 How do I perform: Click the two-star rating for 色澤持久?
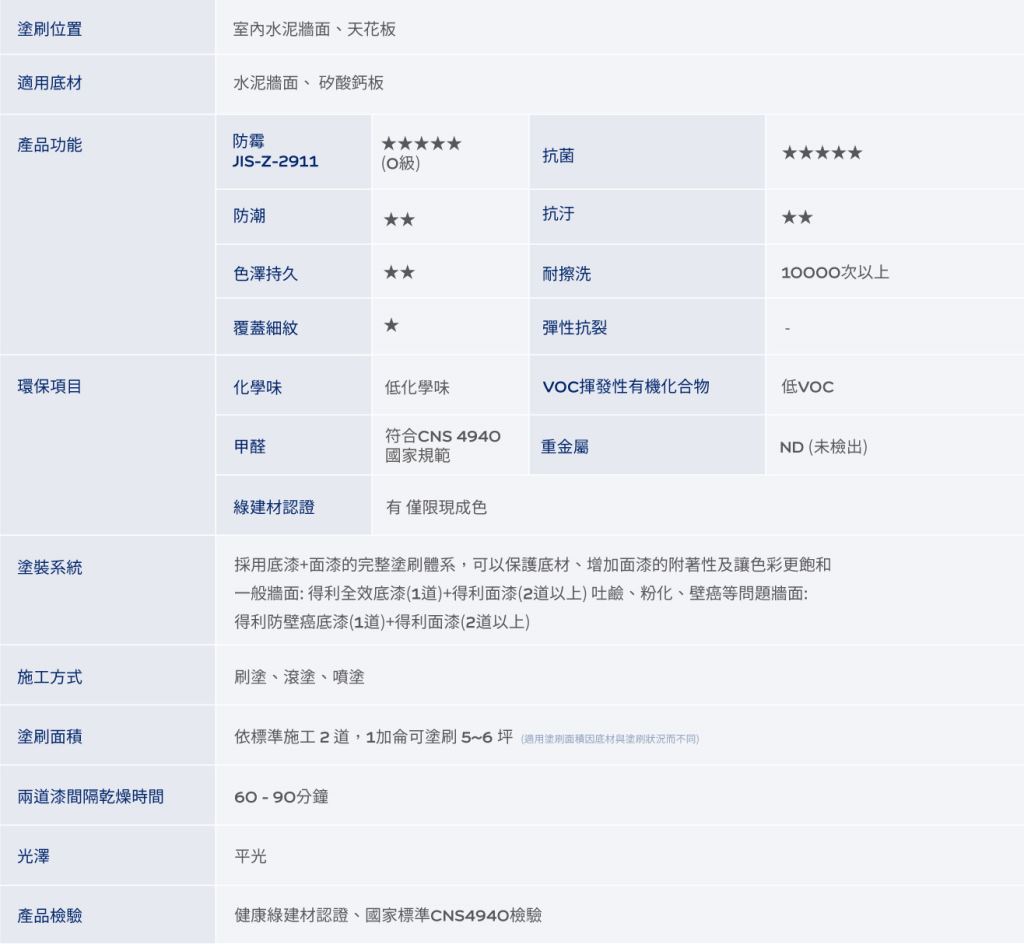pyautogui.click(x=400, y=272)
